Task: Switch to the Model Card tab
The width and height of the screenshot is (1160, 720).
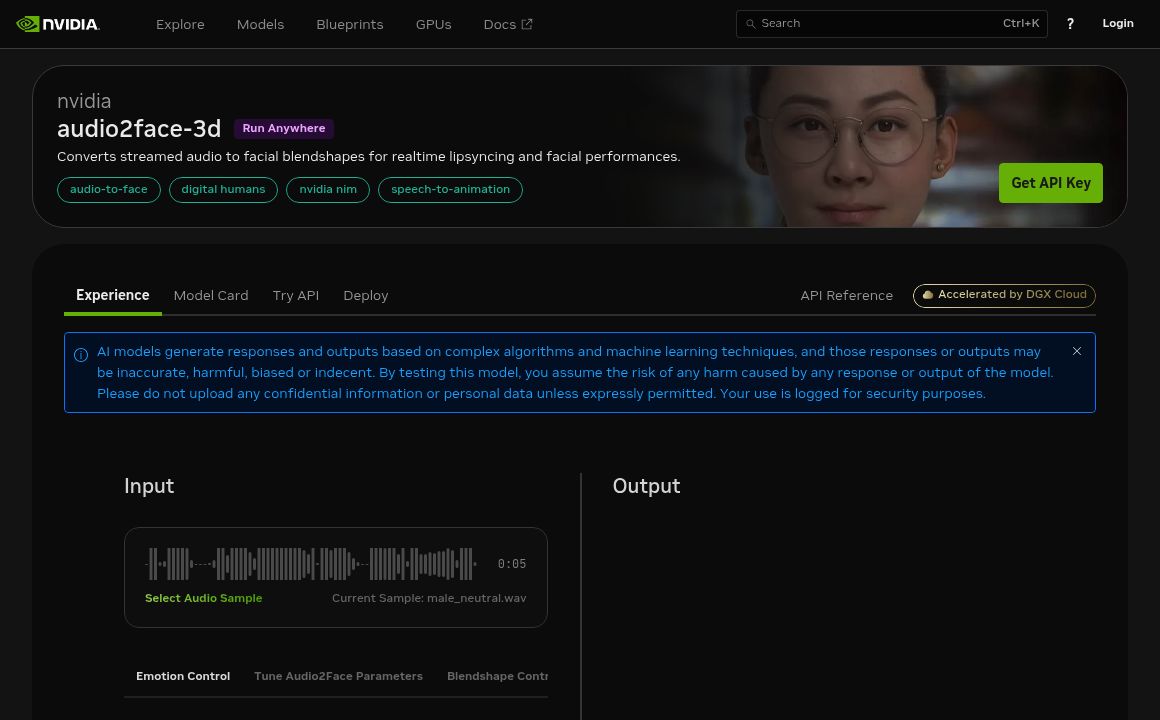Action: 210,295
